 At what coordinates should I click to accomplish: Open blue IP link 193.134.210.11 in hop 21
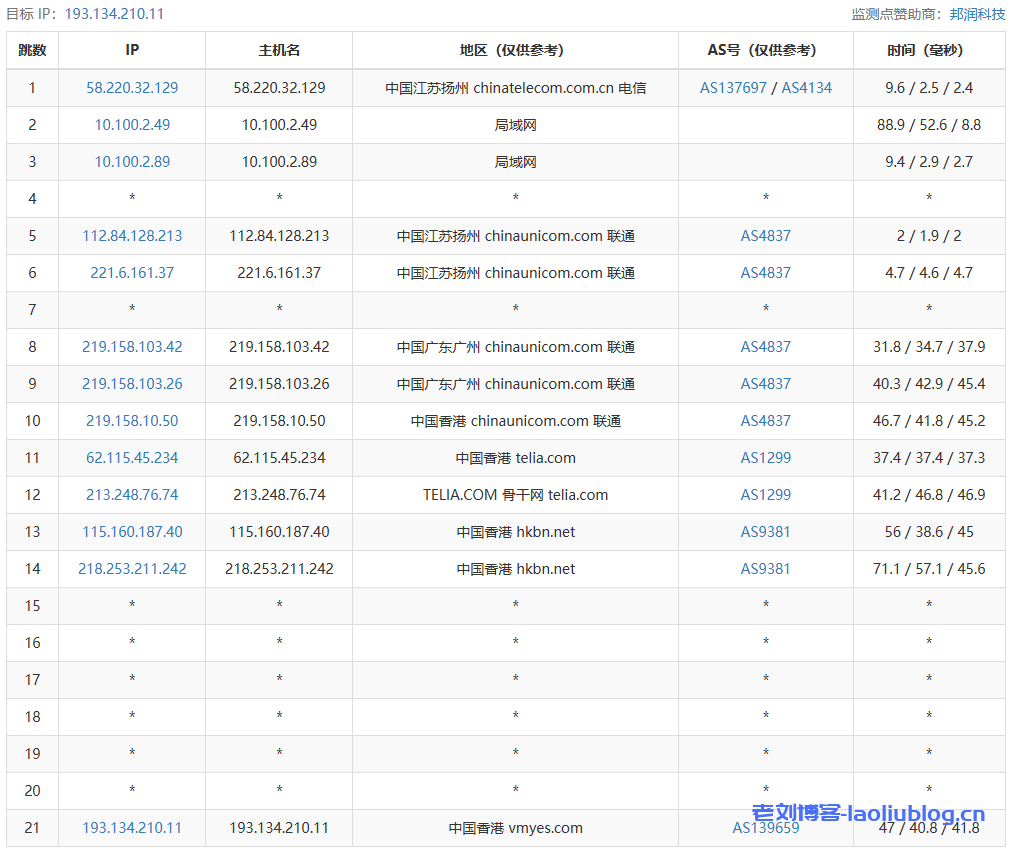132,828
